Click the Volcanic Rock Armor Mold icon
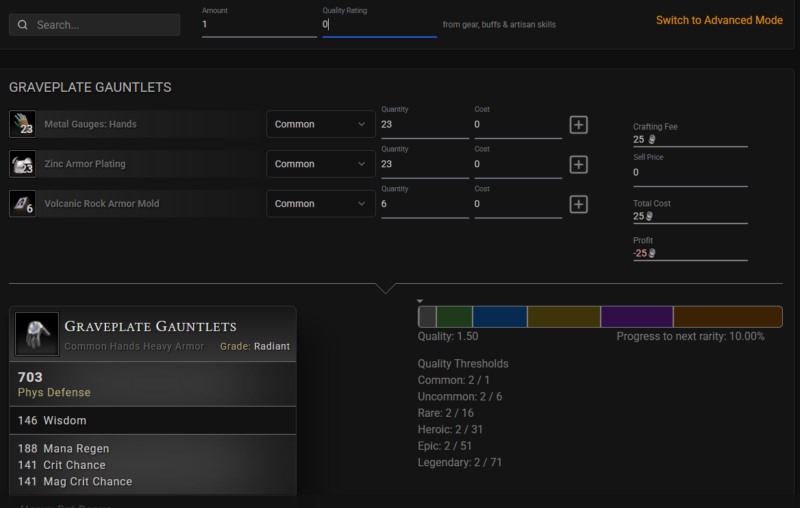This screenshot has width=800, height=508. click(x=22, y=204)
